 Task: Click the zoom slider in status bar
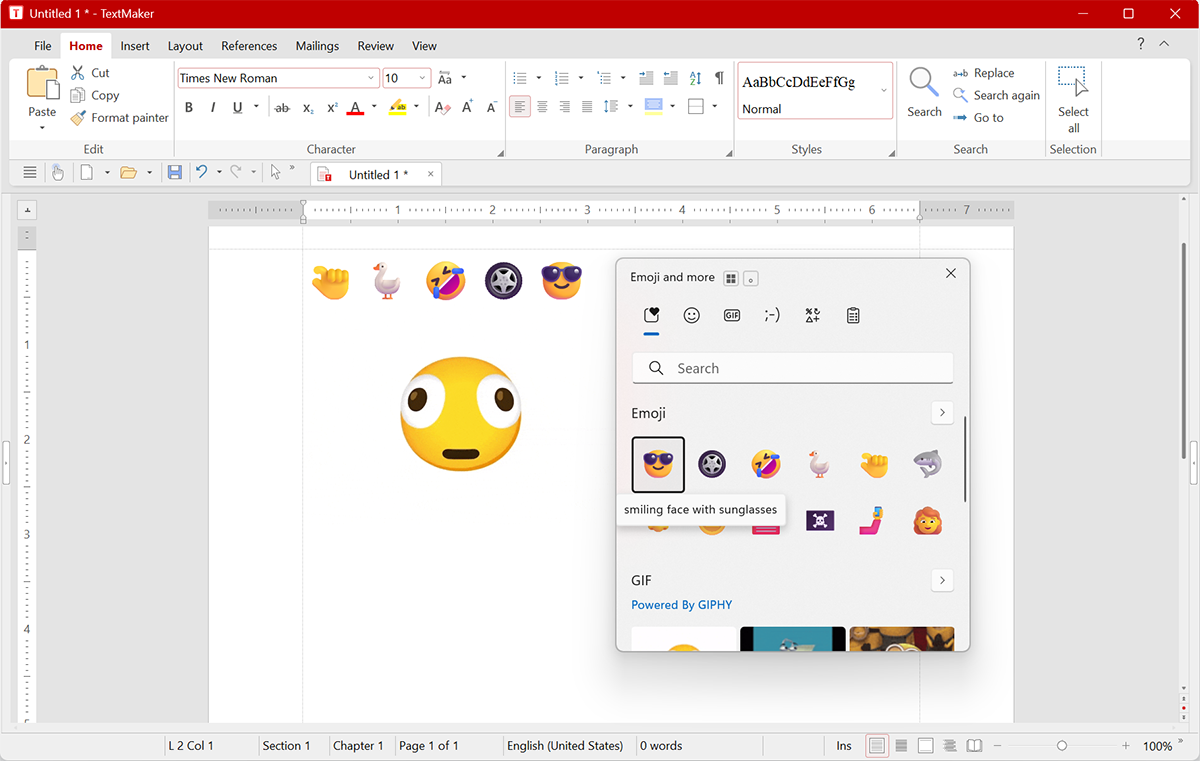pyautogui.click(x=1062, y=746)
